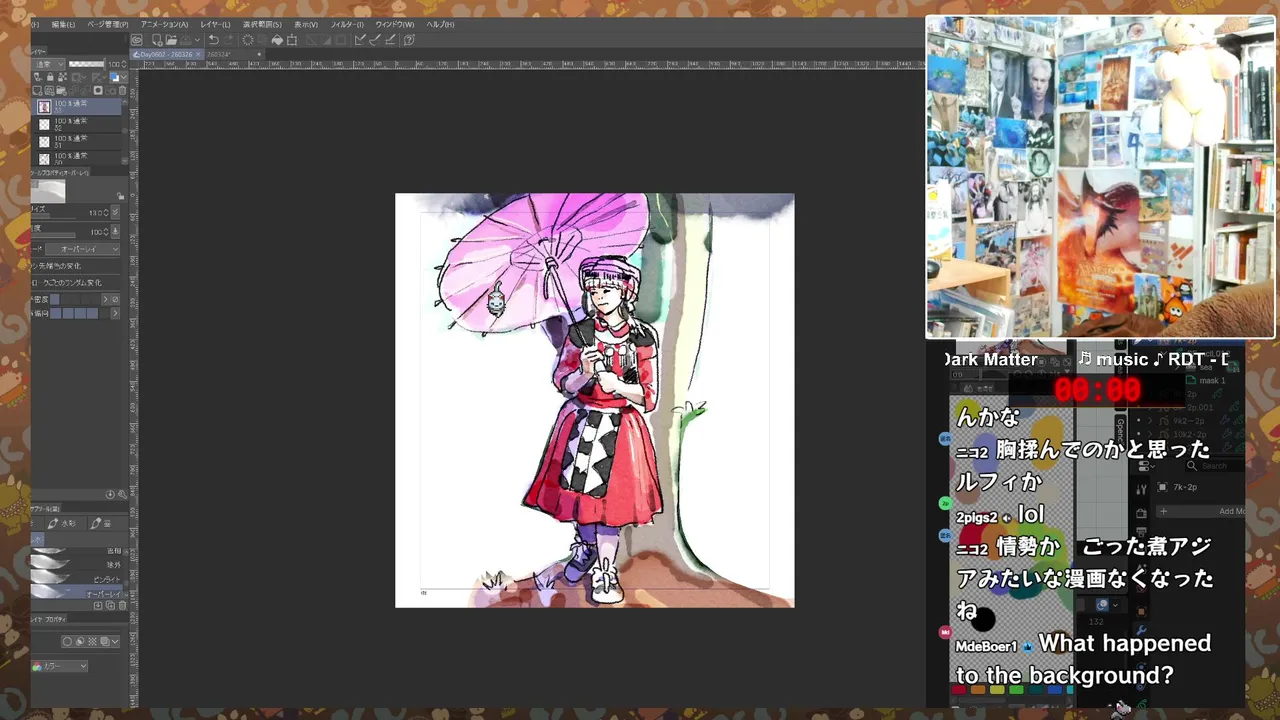The height and width of the screenshot is (720, 1280).
Task: Open expression color カラー dropdown
Action: click(x=60, y=666)
